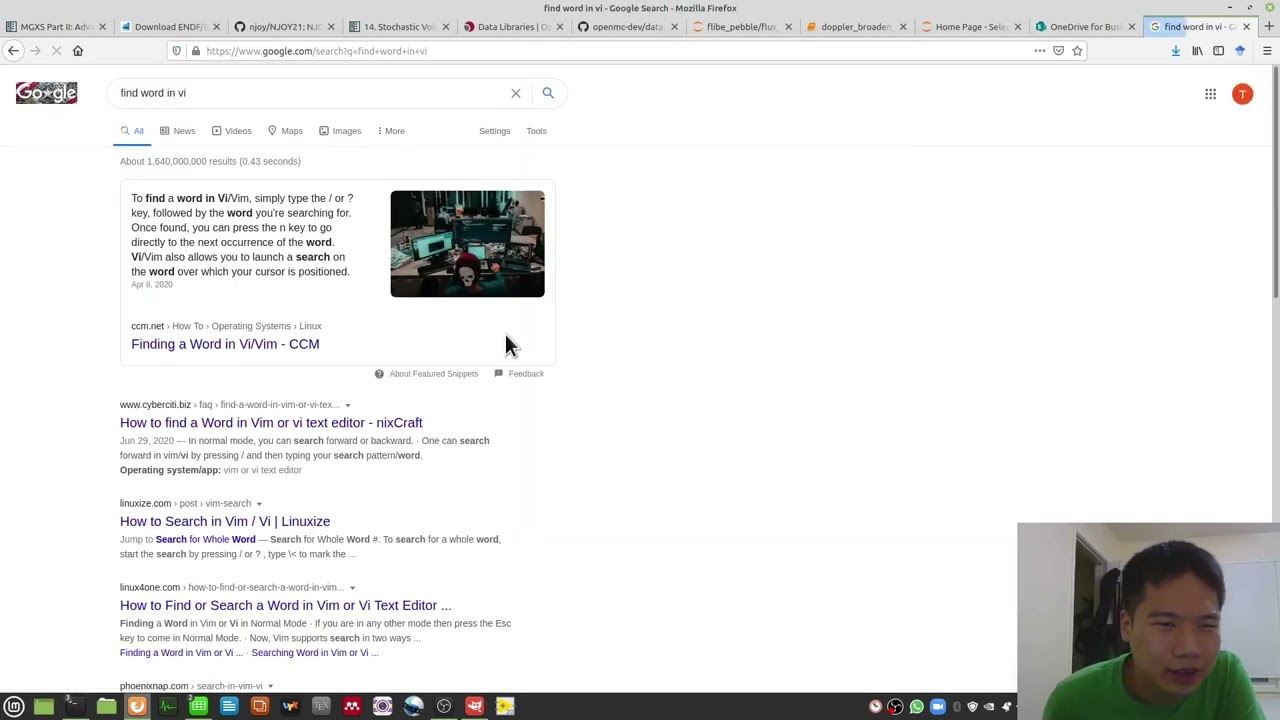Open the Google account avatar
This screenshot has width=1280, height=720.
[x=1242, y=94]
